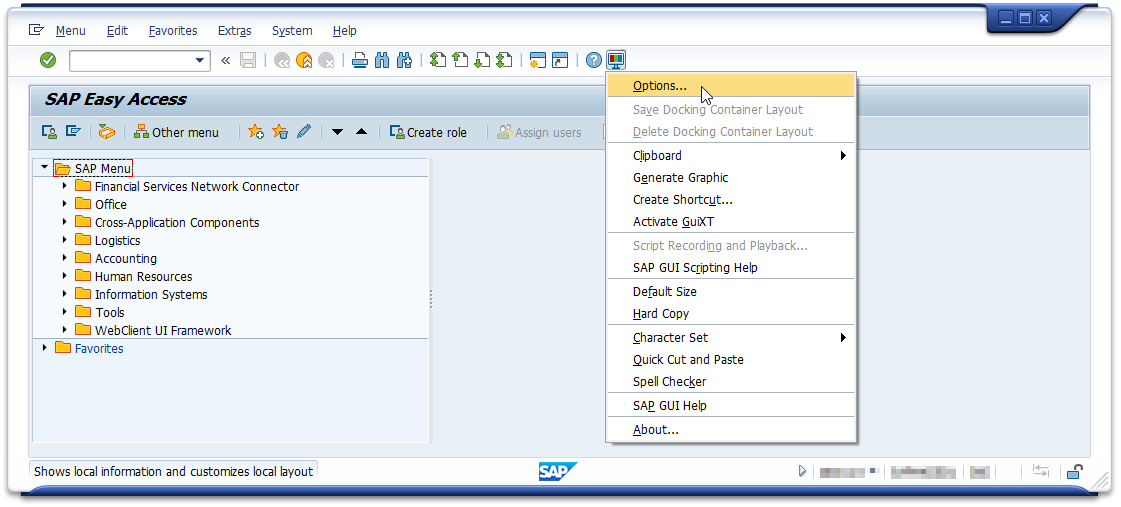
Task: Expand the Logistics folder
Action: (x=64, y=240)
